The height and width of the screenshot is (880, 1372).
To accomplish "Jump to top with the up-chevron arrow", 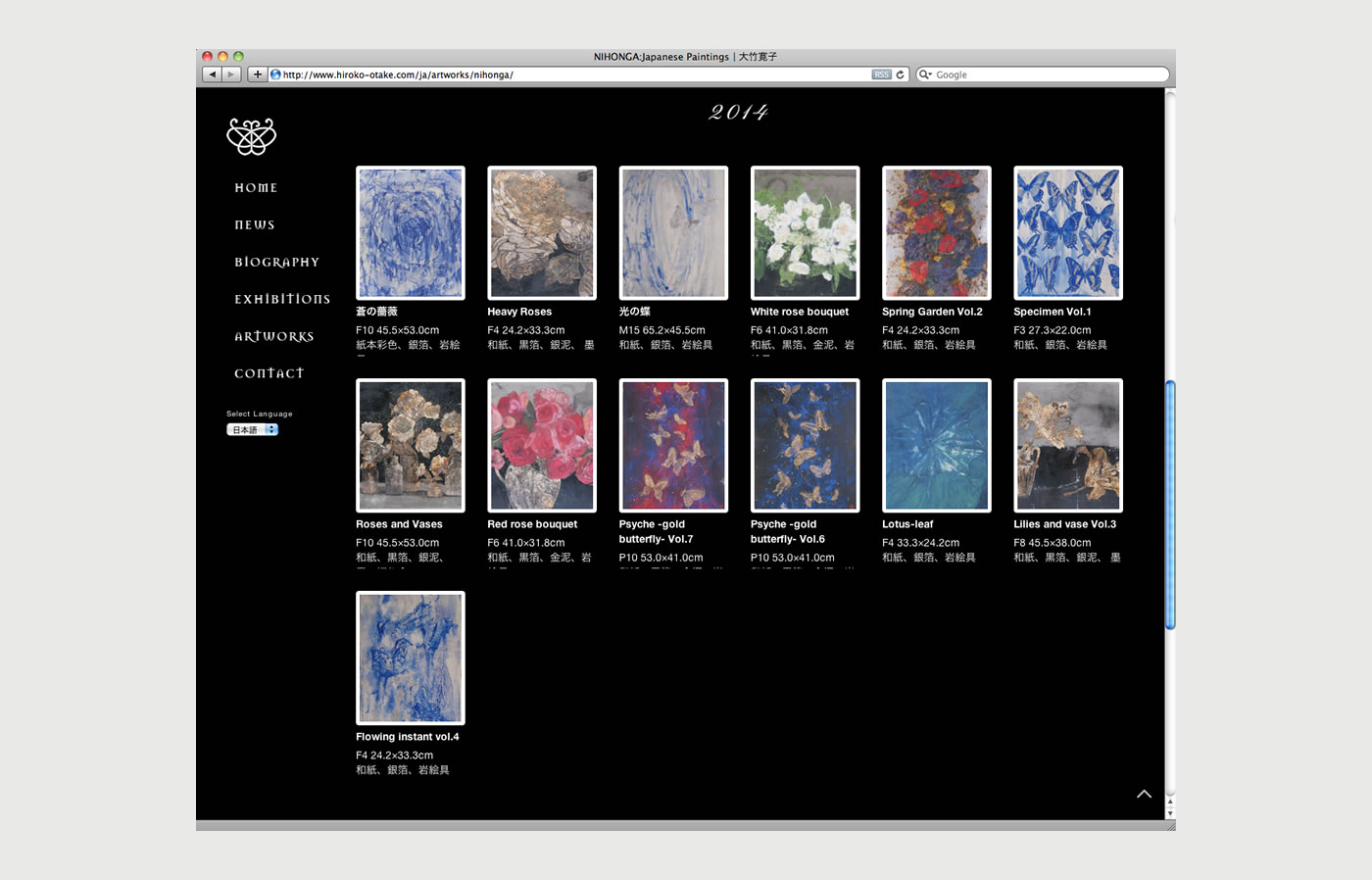I will tap(1144, 794).
